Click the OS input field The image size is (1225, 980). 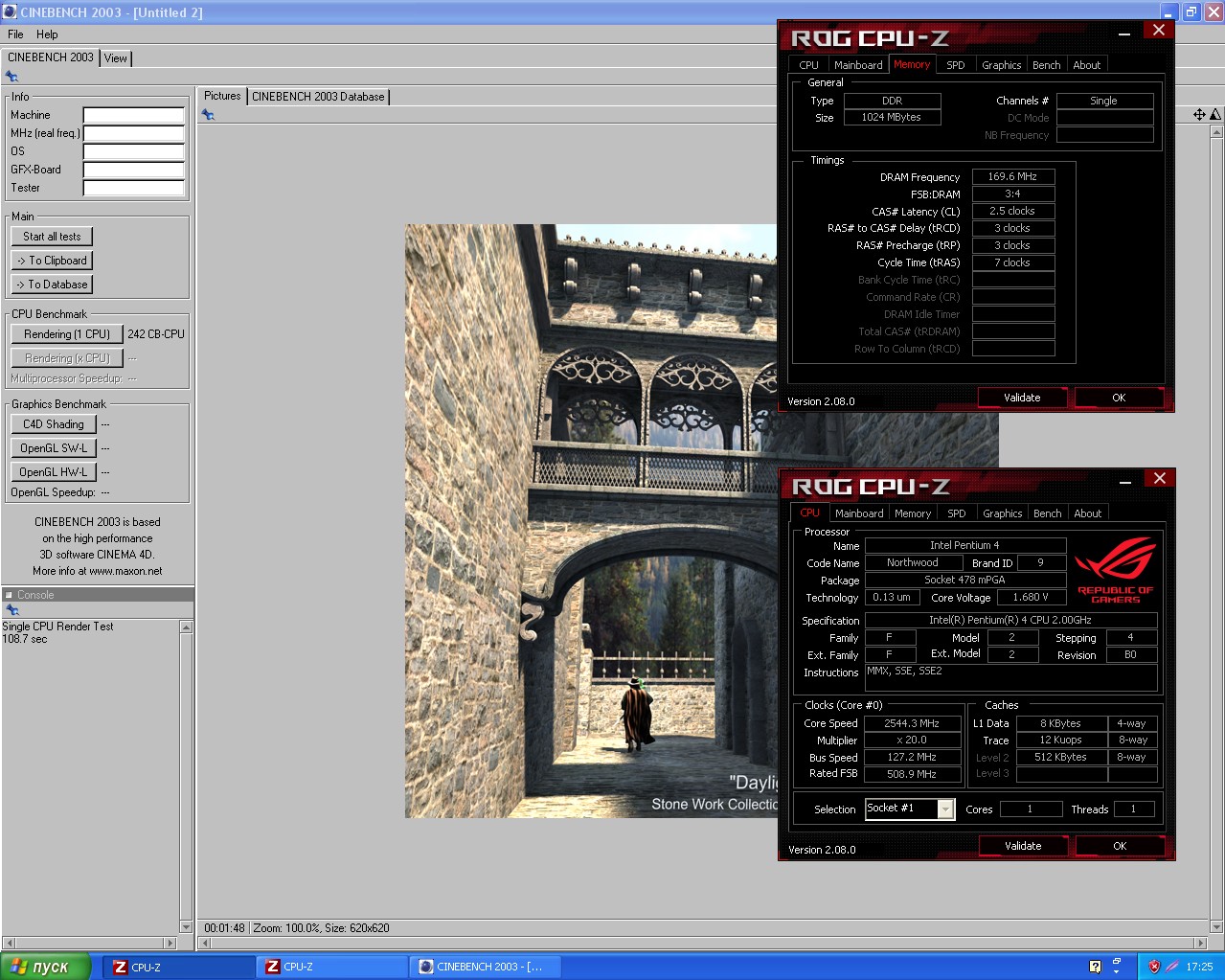(133, 152)
